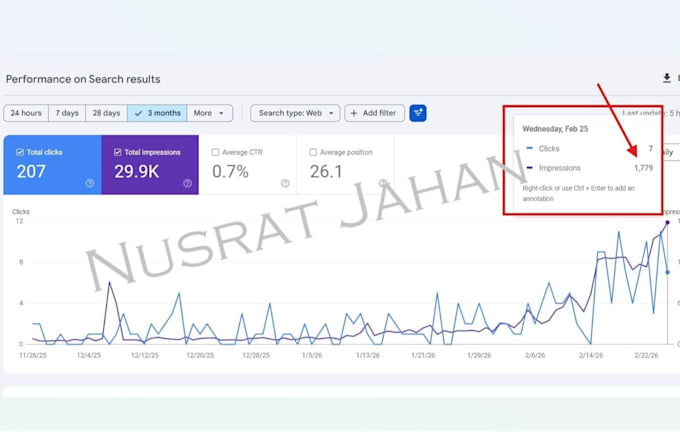Click the 1/13/26 axis date label
The height and width of the screenshot is (432, 680).
368,355
